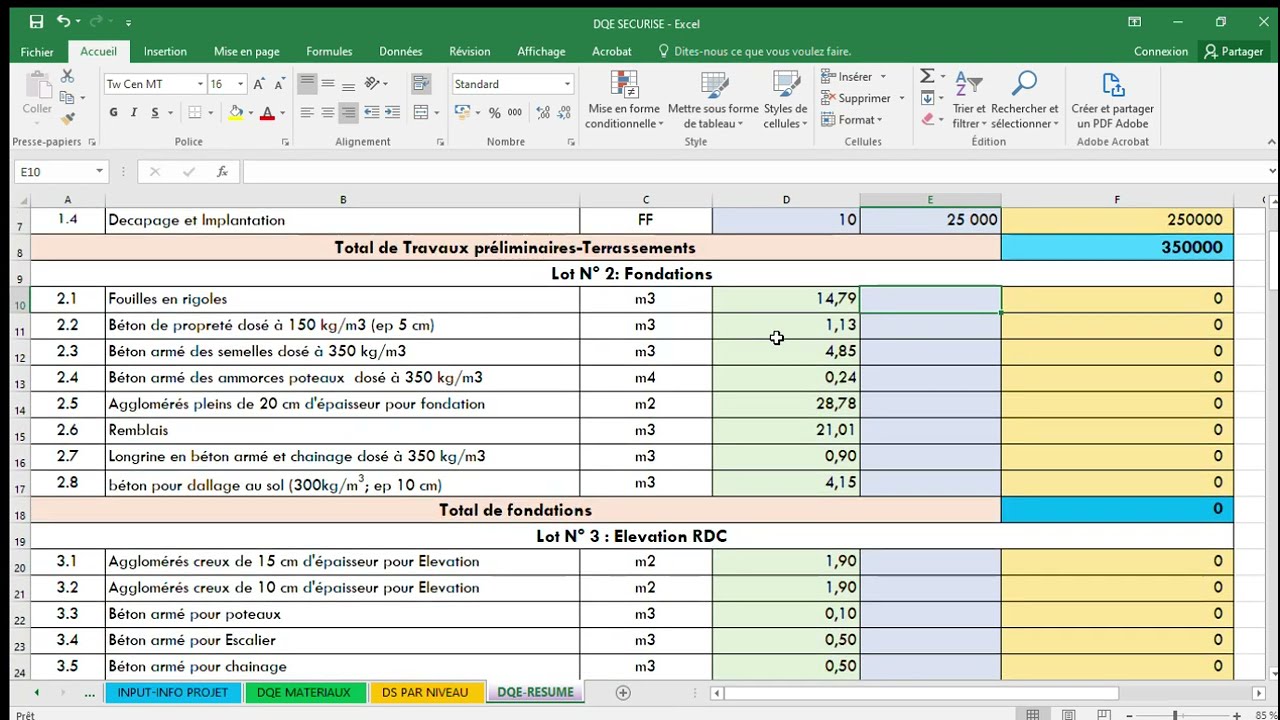Select cell with value 14,79

pos(786,298)
